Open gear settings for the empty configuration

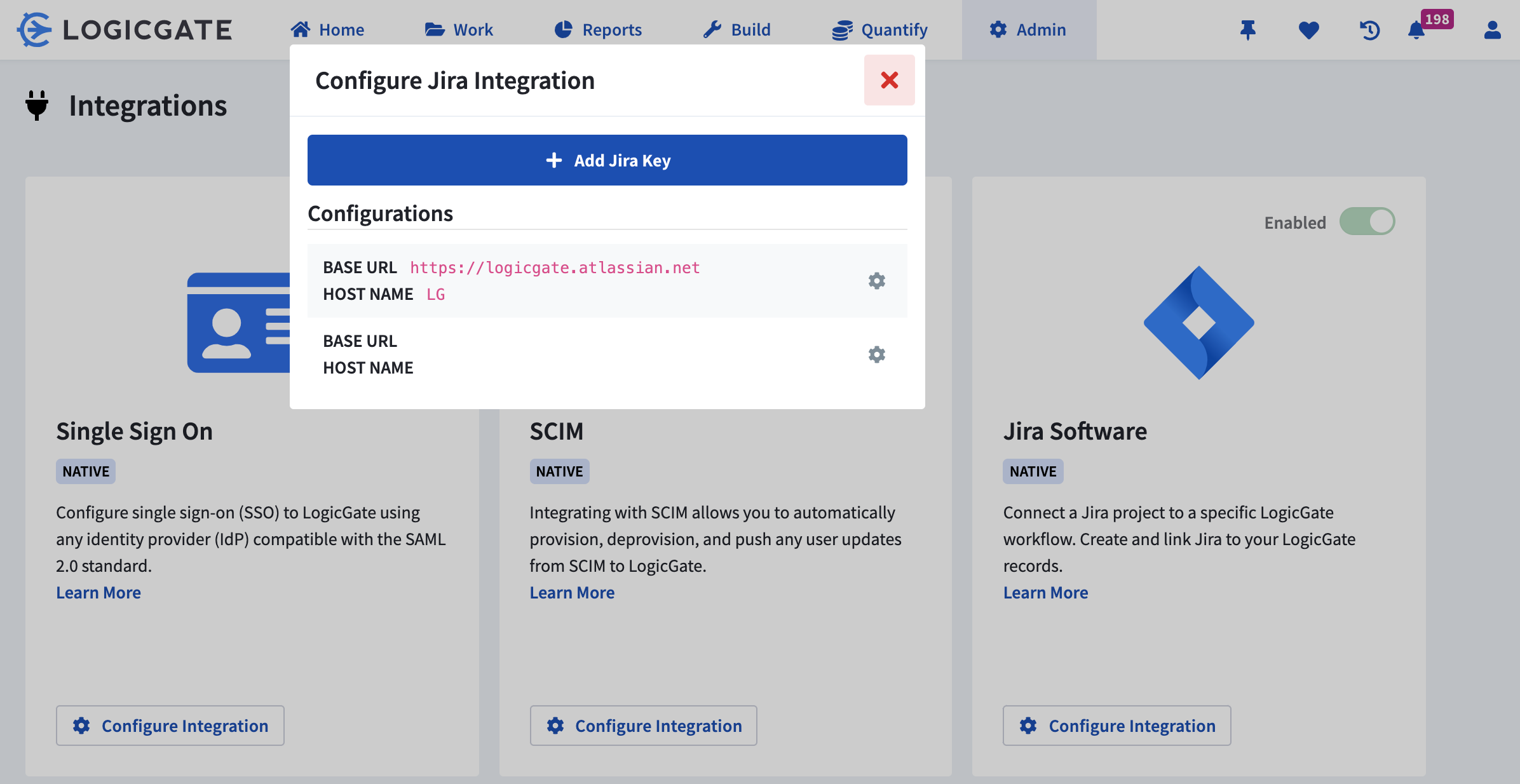pos(876,355)
